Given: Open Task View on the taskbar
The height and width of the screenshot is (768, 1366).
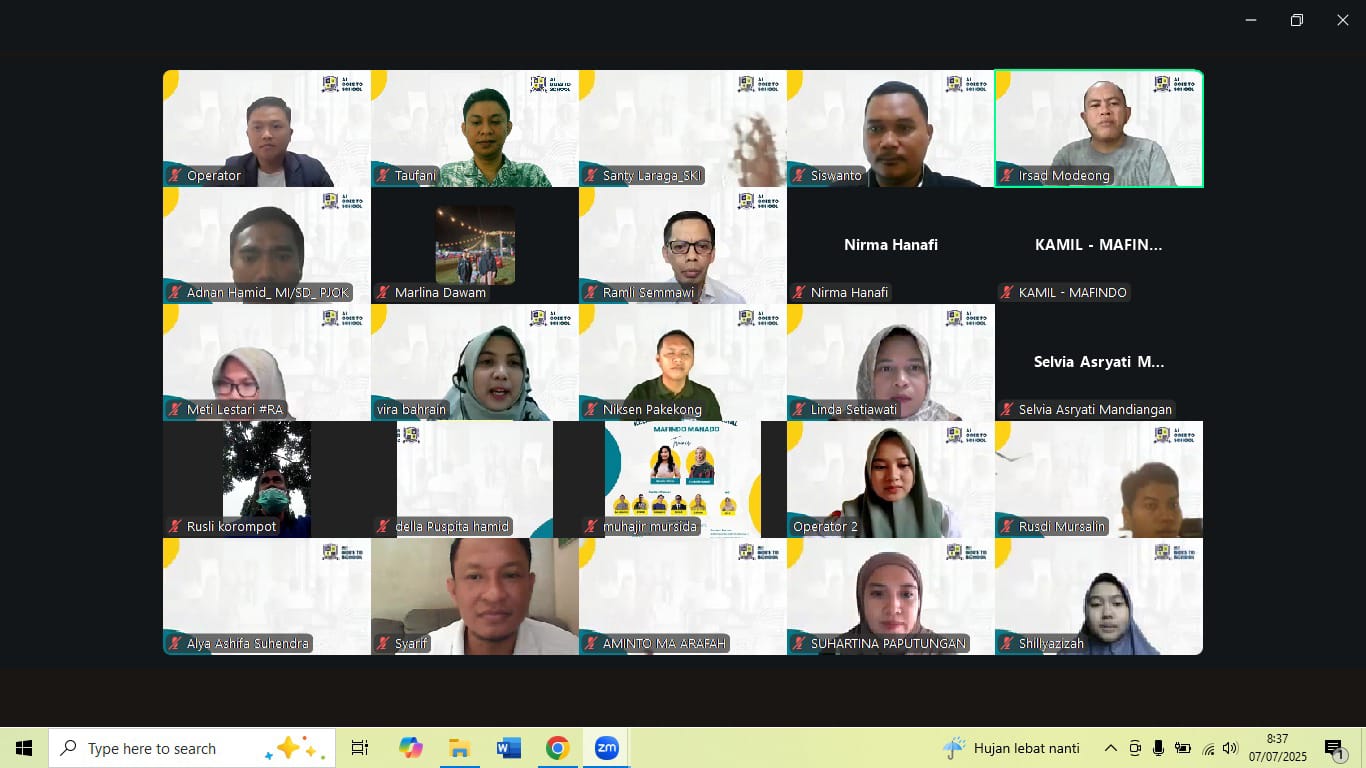Looking at the screenshot, I should 360,748.
